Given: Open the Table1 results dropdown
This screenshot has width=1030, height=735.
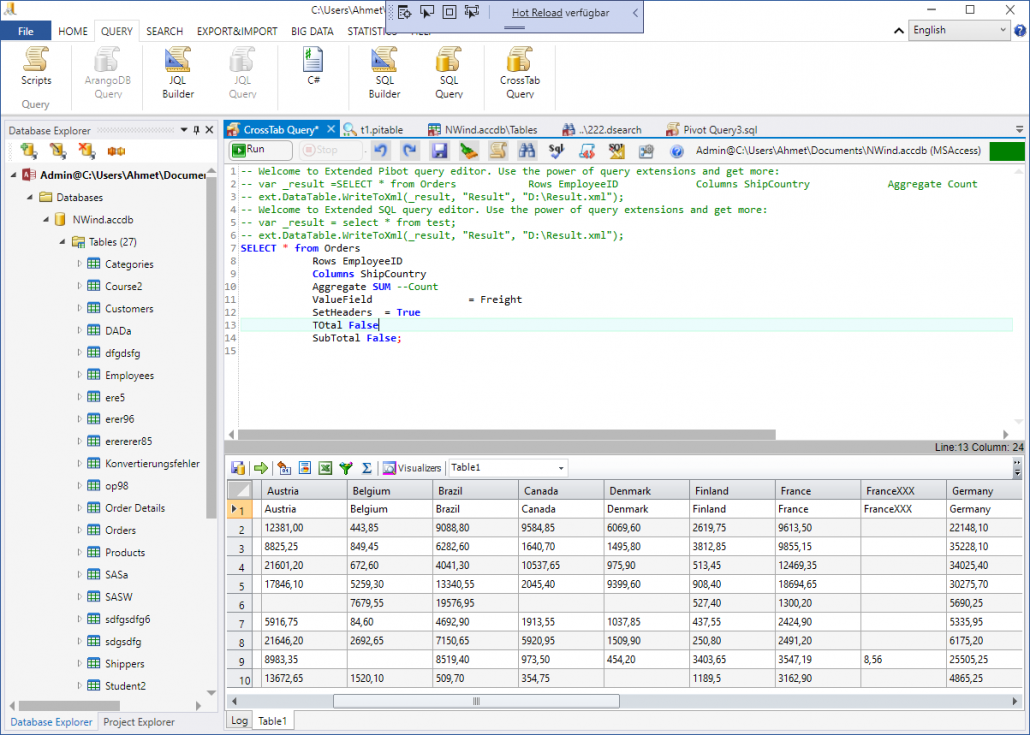Looking at the screenshot, I should coord(561,468).
